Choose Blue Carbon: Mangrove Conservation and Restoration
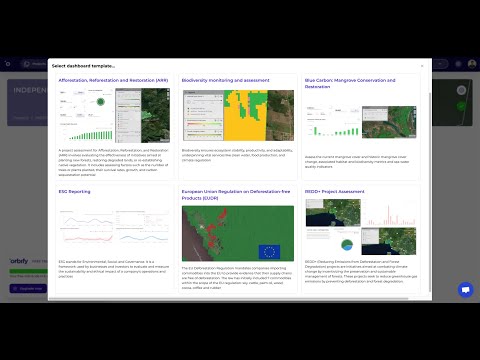Viewport: 480px width, 360px height. pos(350,83)
